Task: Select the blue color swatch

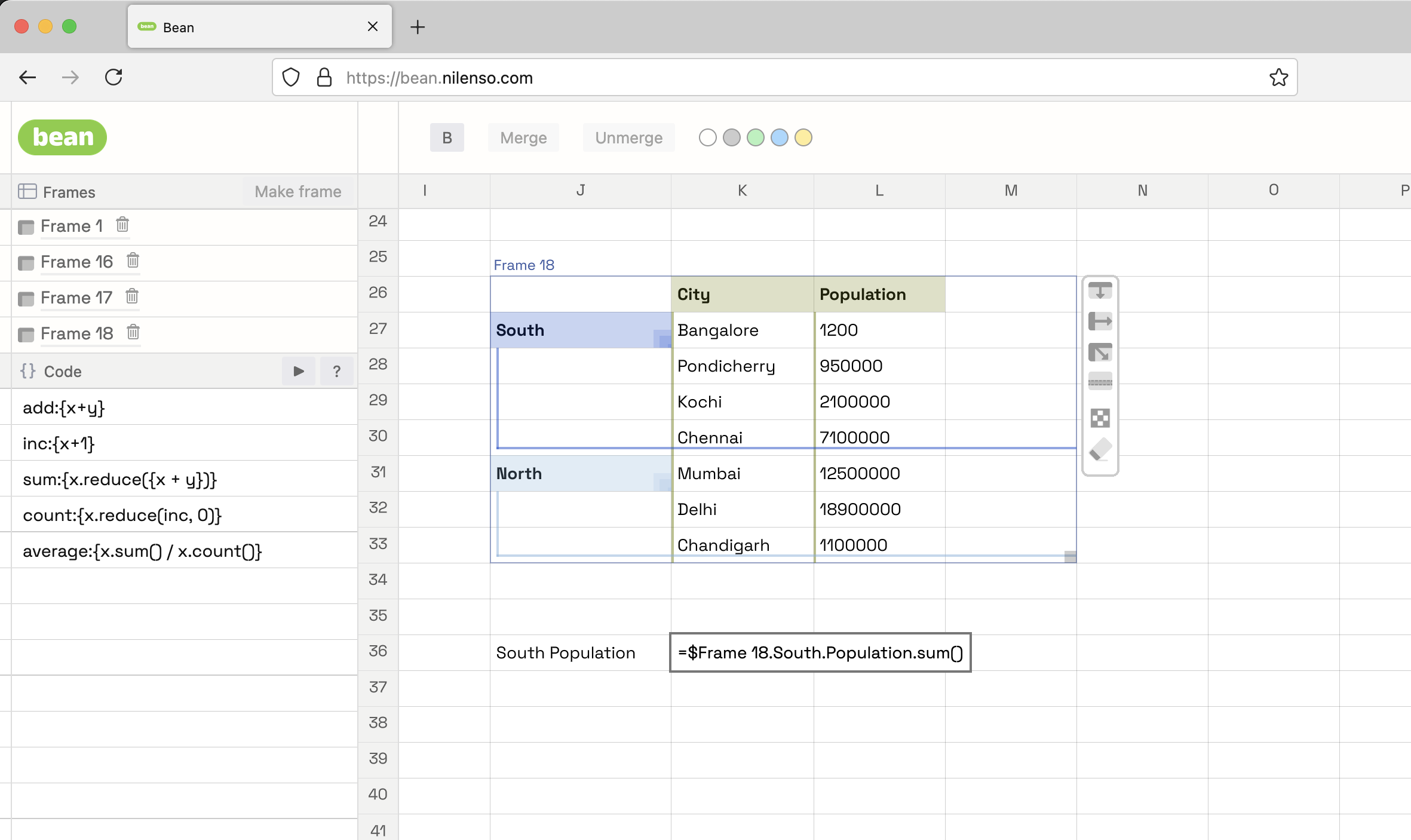Action: [x=779, y=137]
